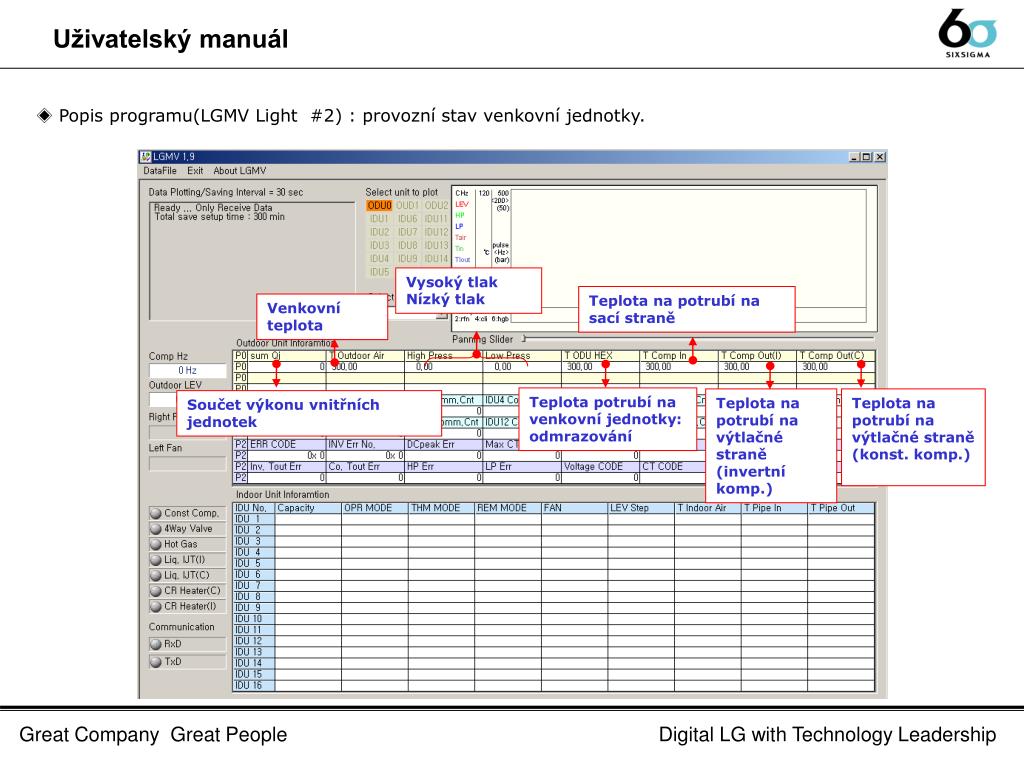Viewport: 1024px width, 768px height.
Task: Open the DataFile menu
Action: [160, 170]
